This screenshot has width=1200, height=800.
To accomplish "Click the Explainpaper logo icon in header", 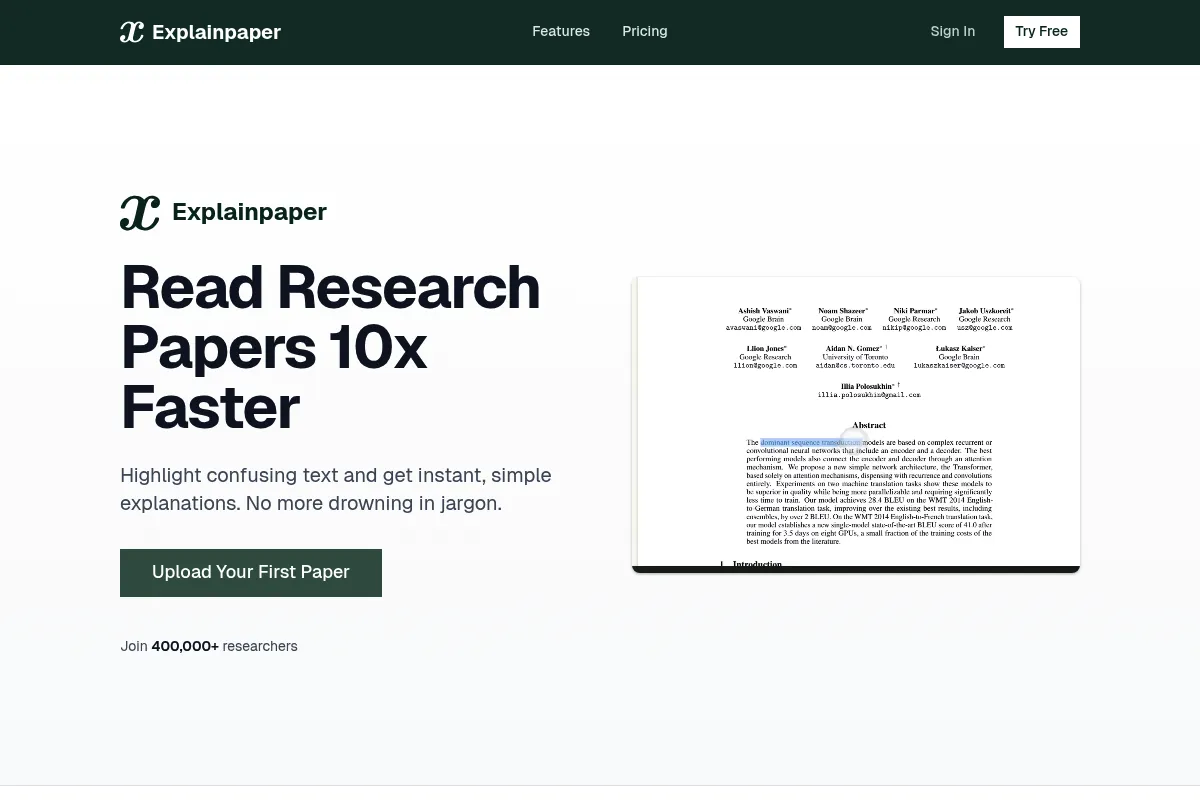I will click(132, 32).
